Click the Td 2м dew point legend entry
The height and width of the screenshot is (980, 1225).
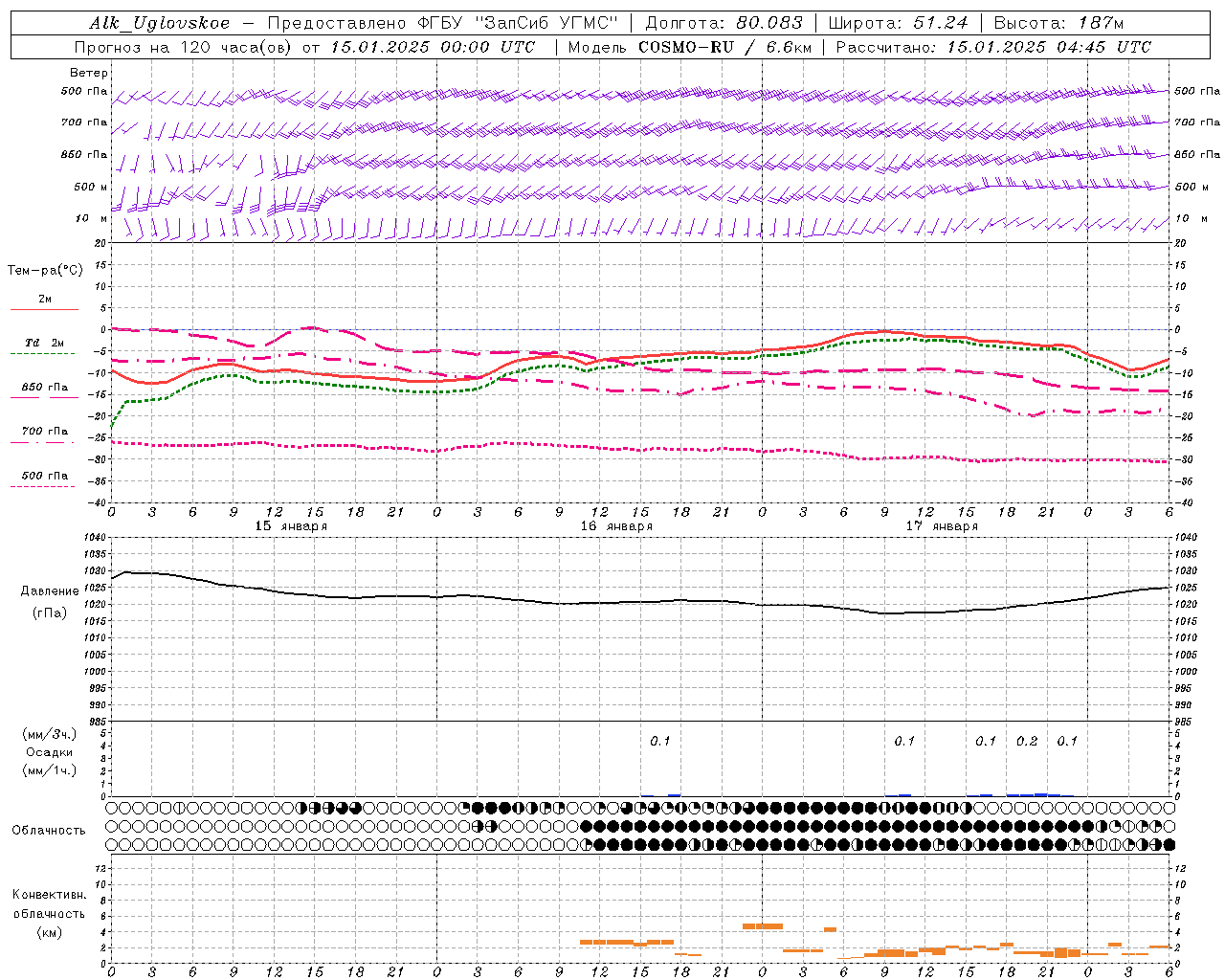coord(44,344)
